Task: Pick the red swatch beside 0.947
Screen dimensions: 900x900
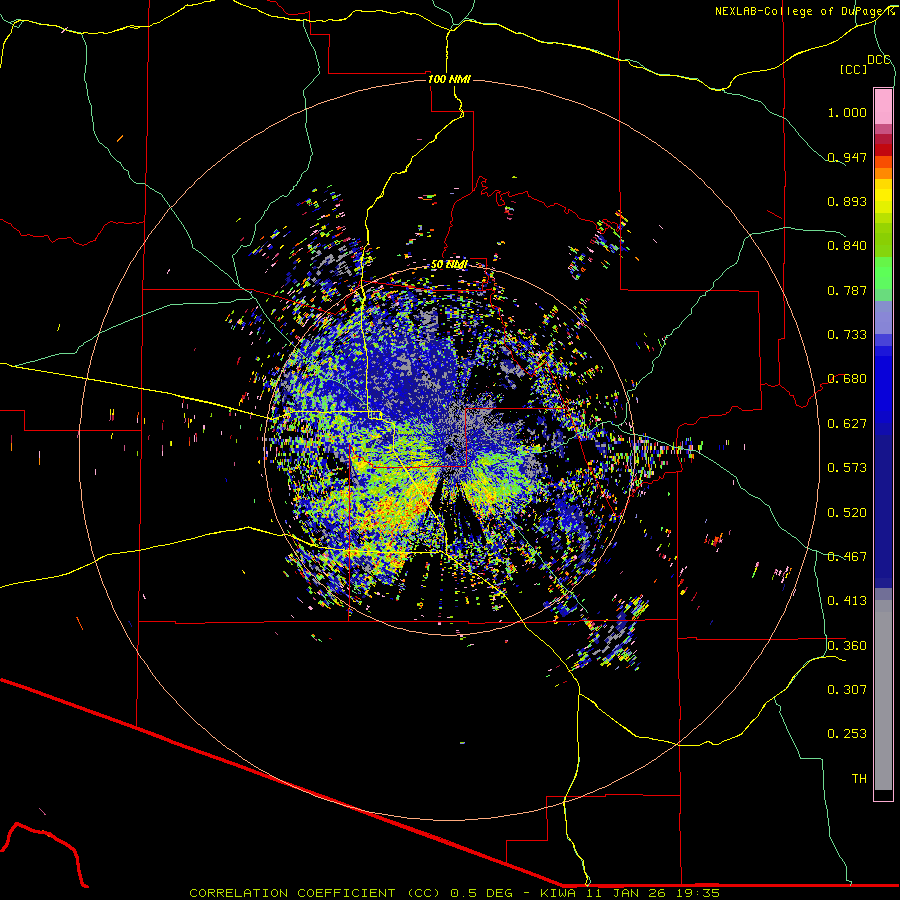Action: [883, 150]
